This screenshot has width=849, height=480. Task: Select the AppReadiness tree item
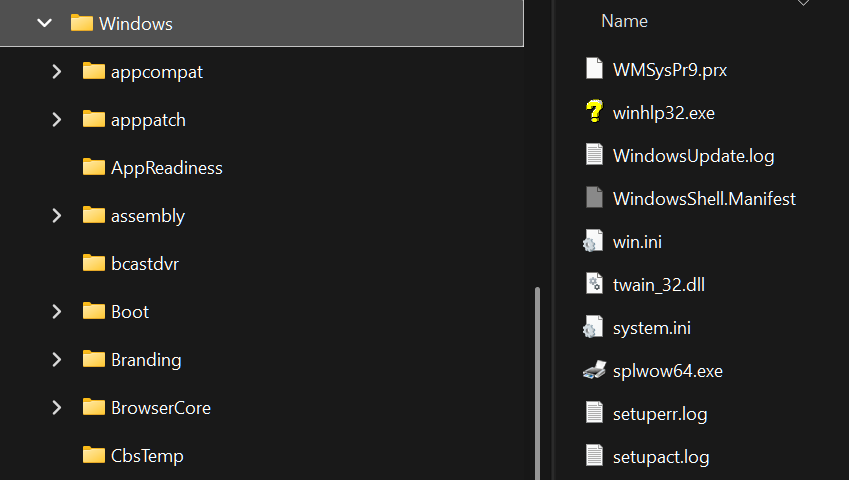(167, 168)
